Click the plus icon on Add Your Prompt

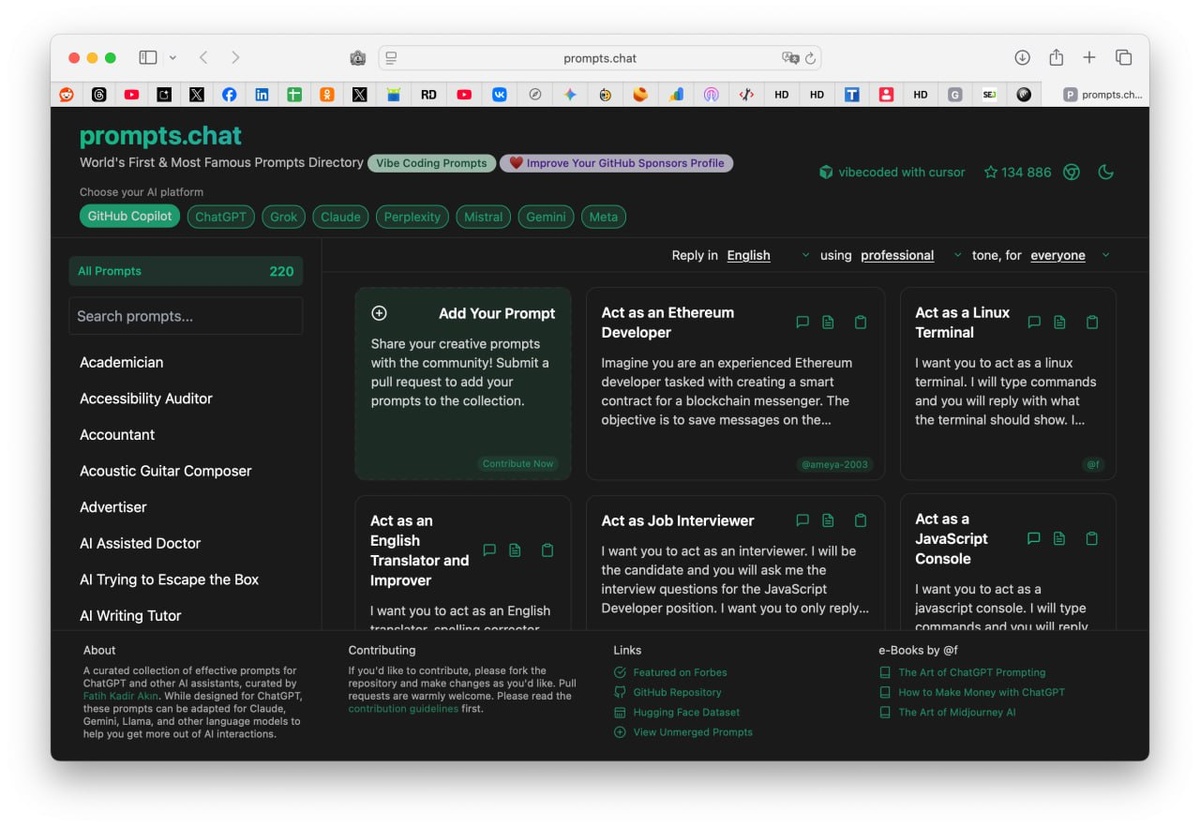coord(379,313)
